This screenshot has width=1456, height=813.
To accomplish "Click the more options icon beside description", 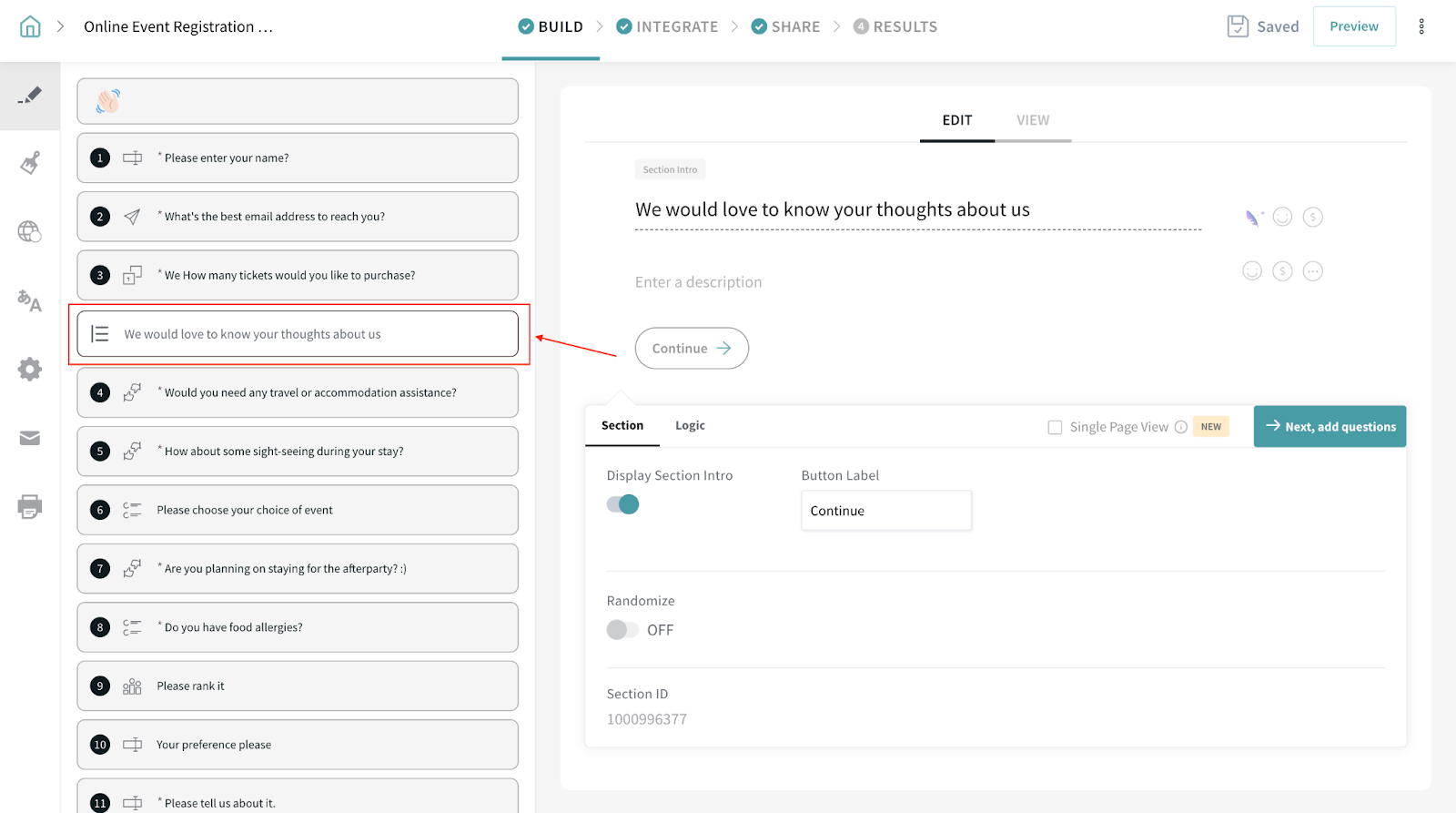I will click(1312, 271).
